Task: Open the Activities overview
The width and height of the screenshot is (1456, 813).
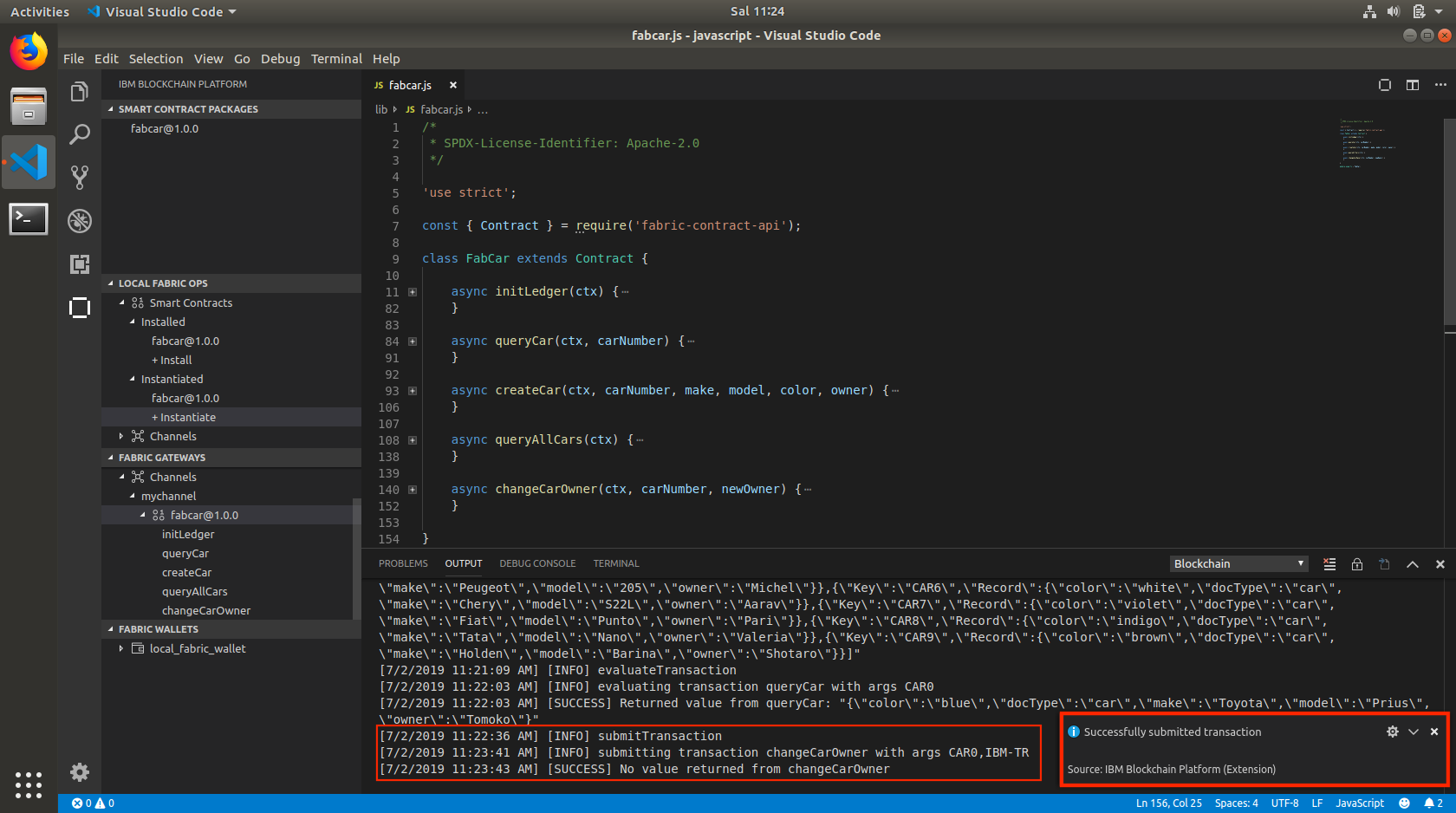Action: point(40,11)
